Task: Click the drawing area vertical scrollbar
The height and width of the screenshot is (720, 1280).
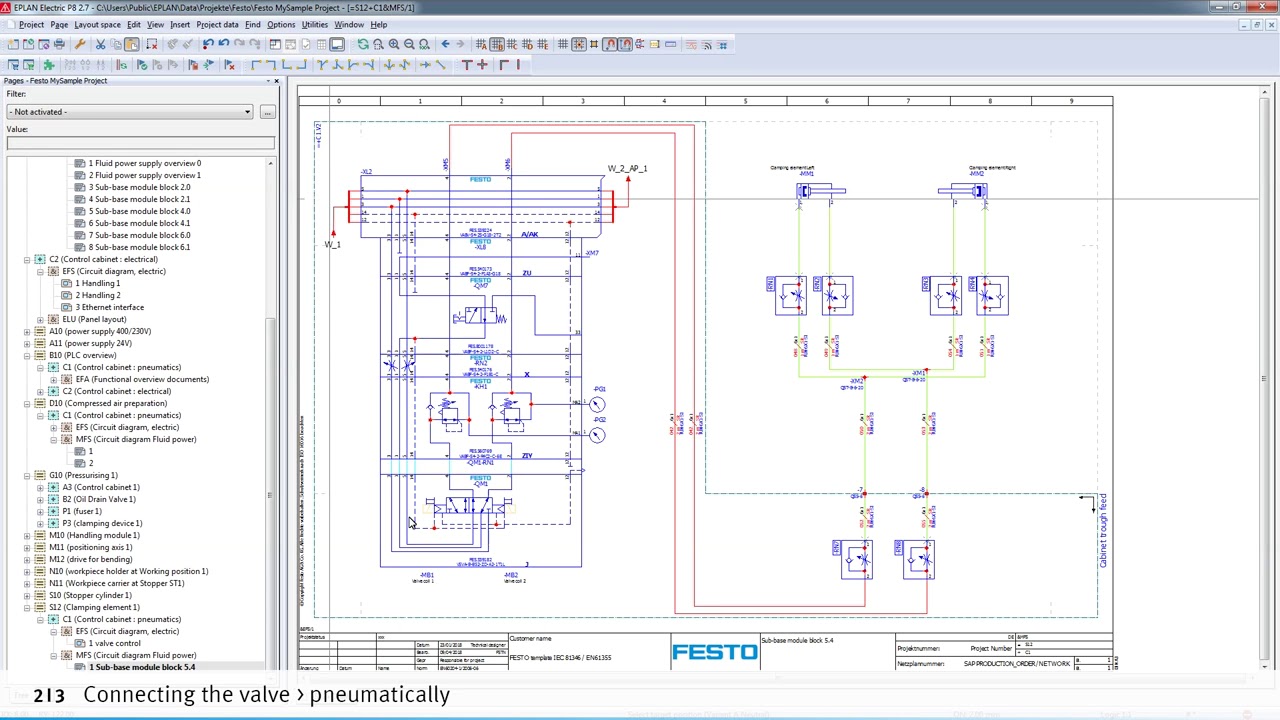Action: coord(1264,378)
